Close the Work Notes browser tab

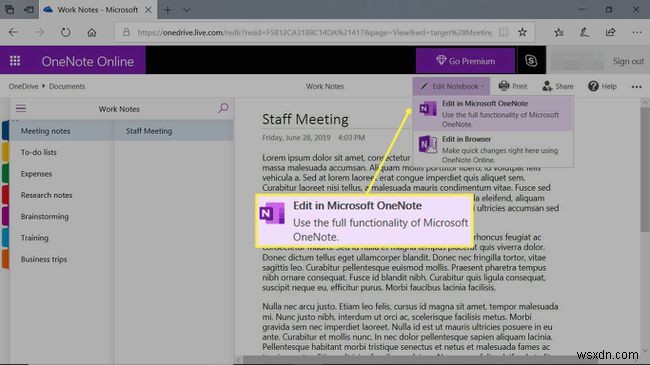(x=148, y=10)
